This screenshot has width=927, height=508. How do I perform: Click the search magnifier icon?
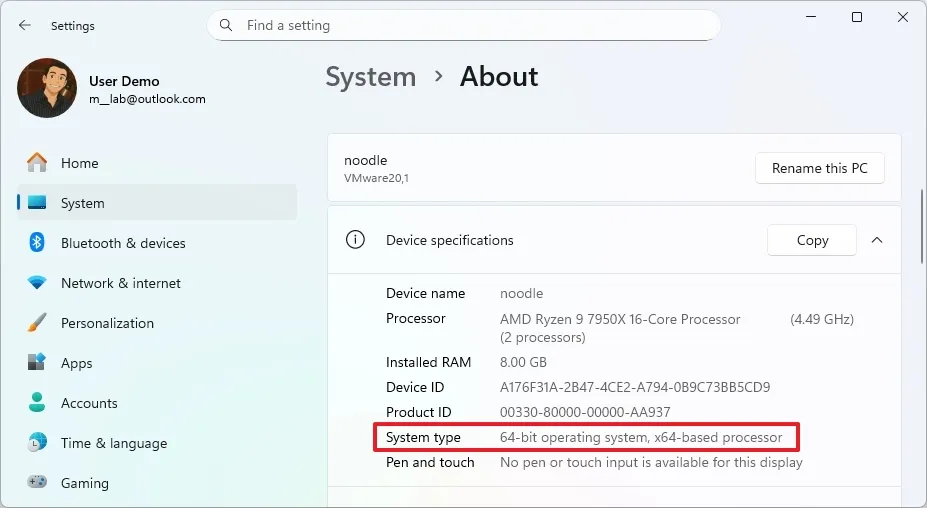pyautogui.click(x=226, y=25)
